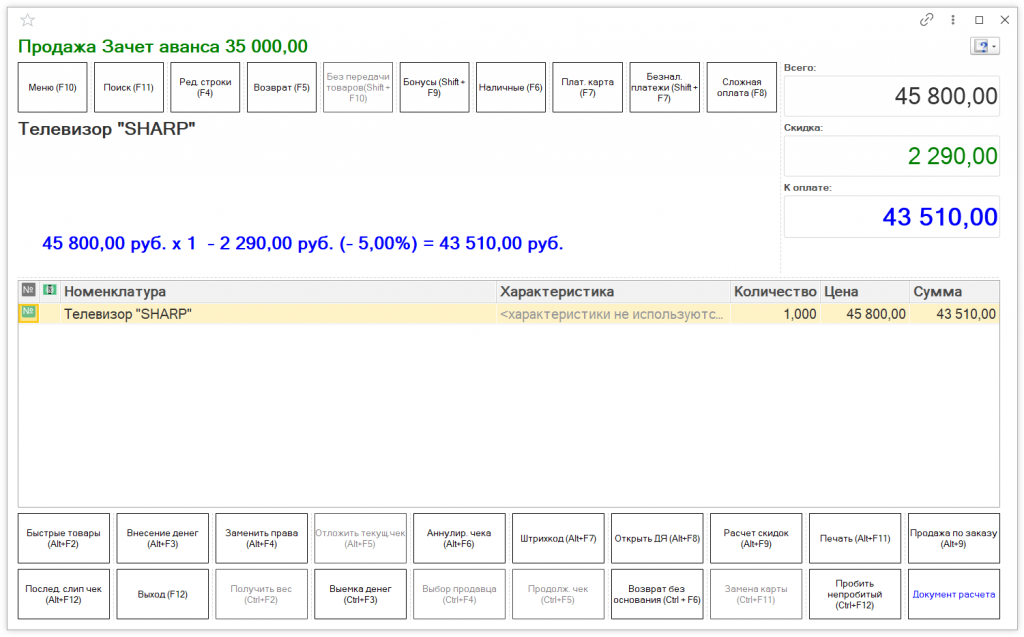This screenshot has width=1024, height=637.
Task: Select the Количество cell with 1,000
Action: (x=774, y=314)
